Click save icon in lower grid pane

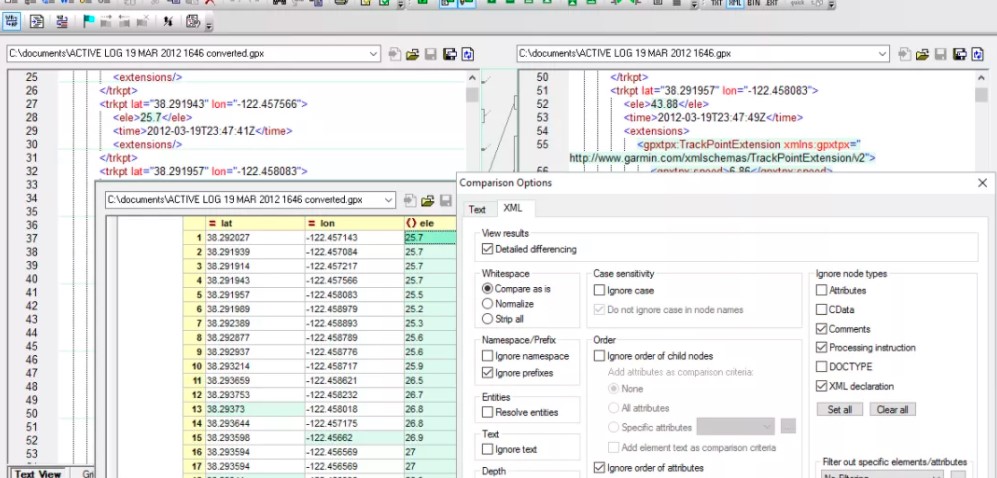446,200
